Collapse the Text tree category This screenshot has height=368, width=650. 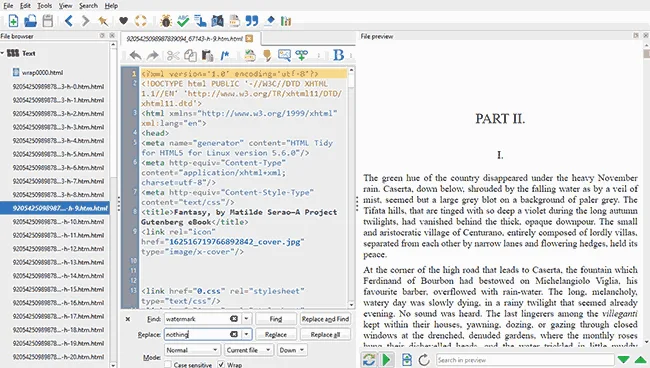[2, 53]
